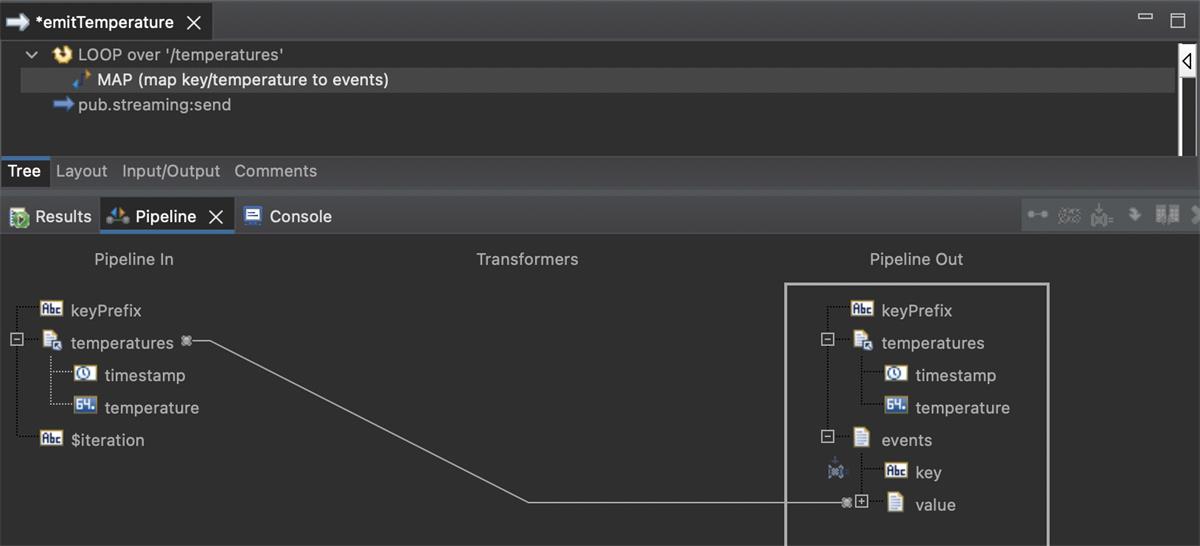Open the Console view tab
Image resolution: width=1200 pixels, height=546 pixels.
point(288,216)
